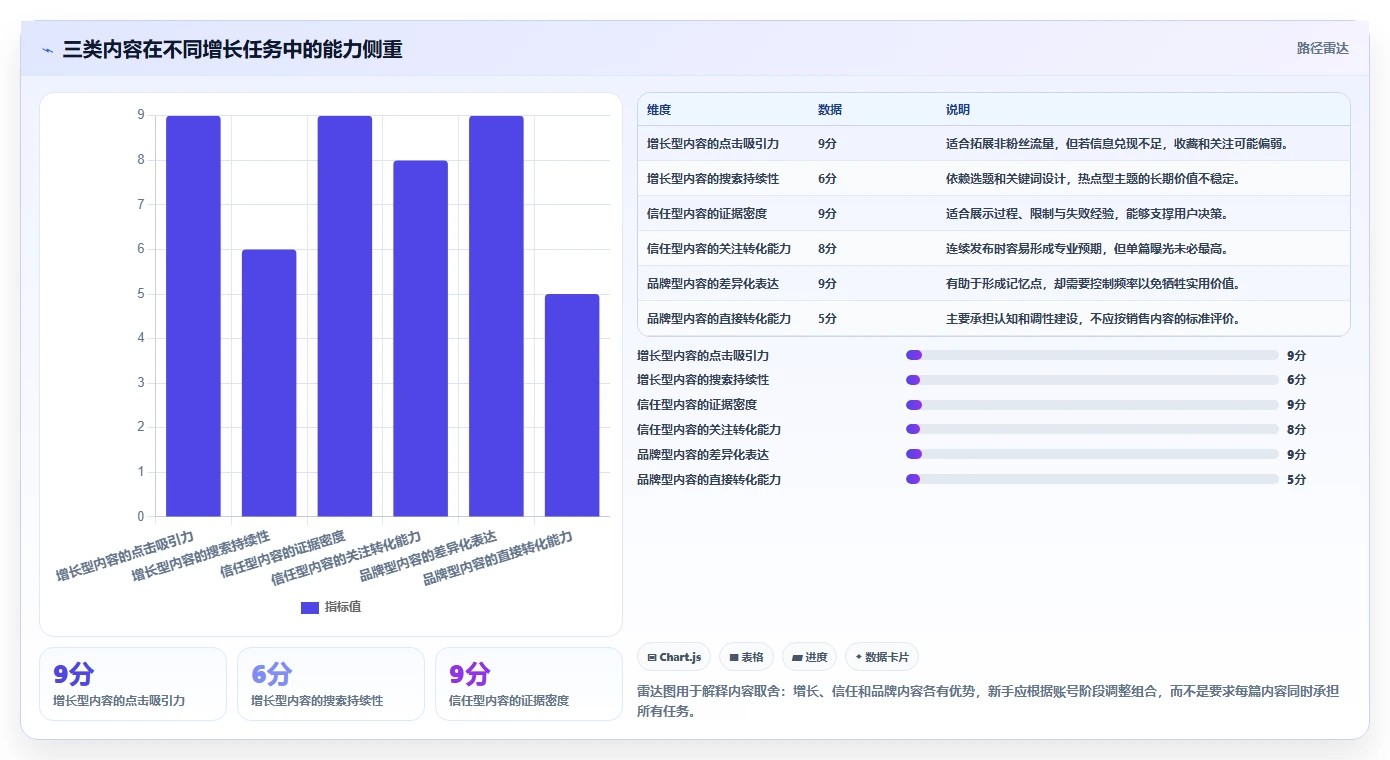Click the chart bar for 增长型内容的搜索持续性
The image size is (1390, 760).
pyautogui.click(x=269, y=383)
